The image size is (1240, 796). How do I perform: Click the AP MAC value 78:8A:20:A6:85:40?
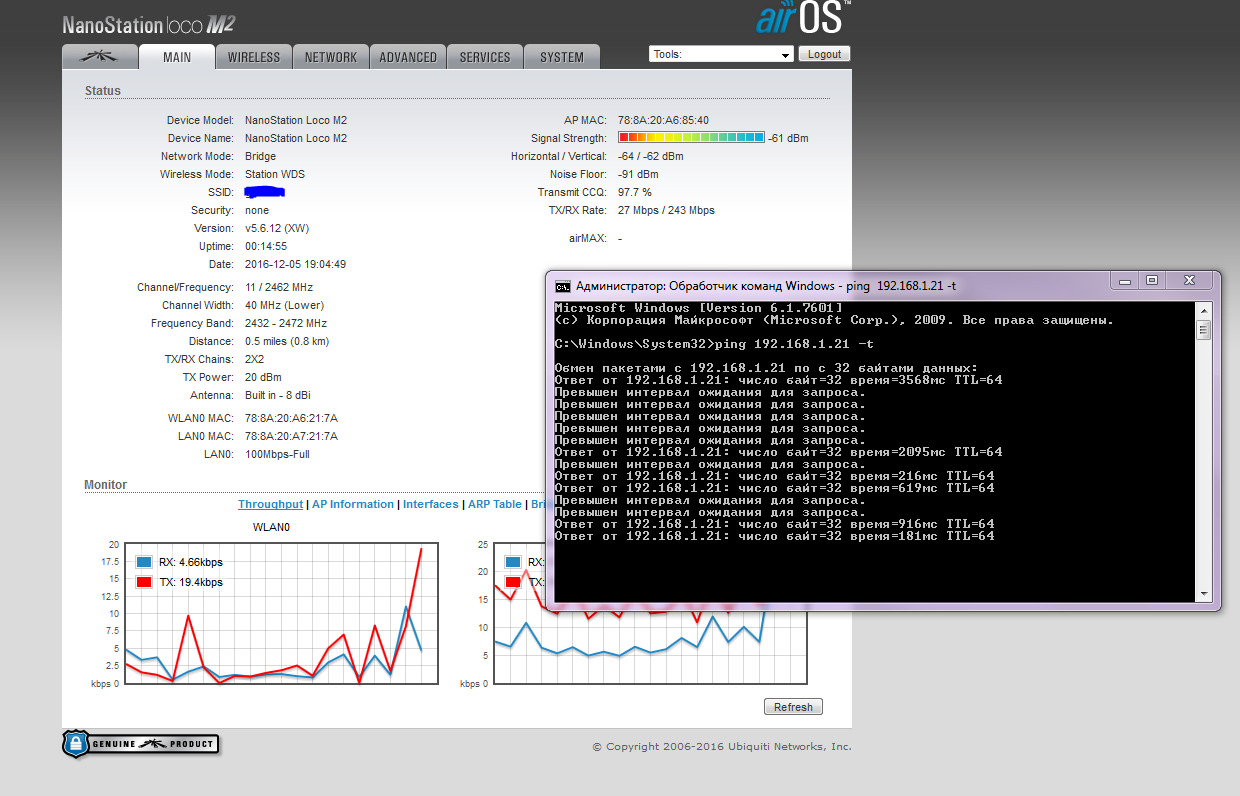[x=663, y=120]
